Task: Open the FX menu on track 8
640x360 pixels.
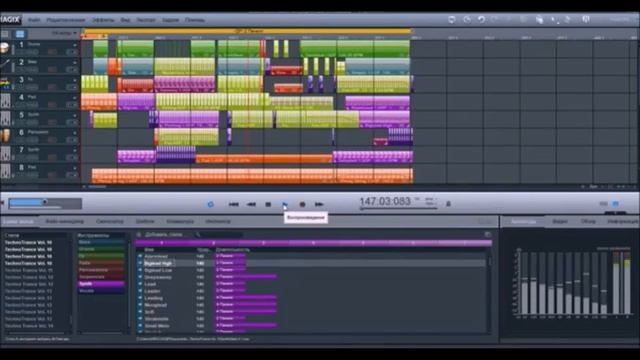Action: [72, 175]
